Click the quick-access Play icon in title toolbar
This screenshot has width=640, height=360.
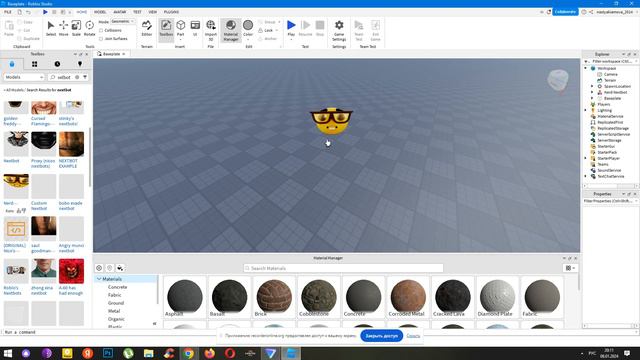click(45, 12)
